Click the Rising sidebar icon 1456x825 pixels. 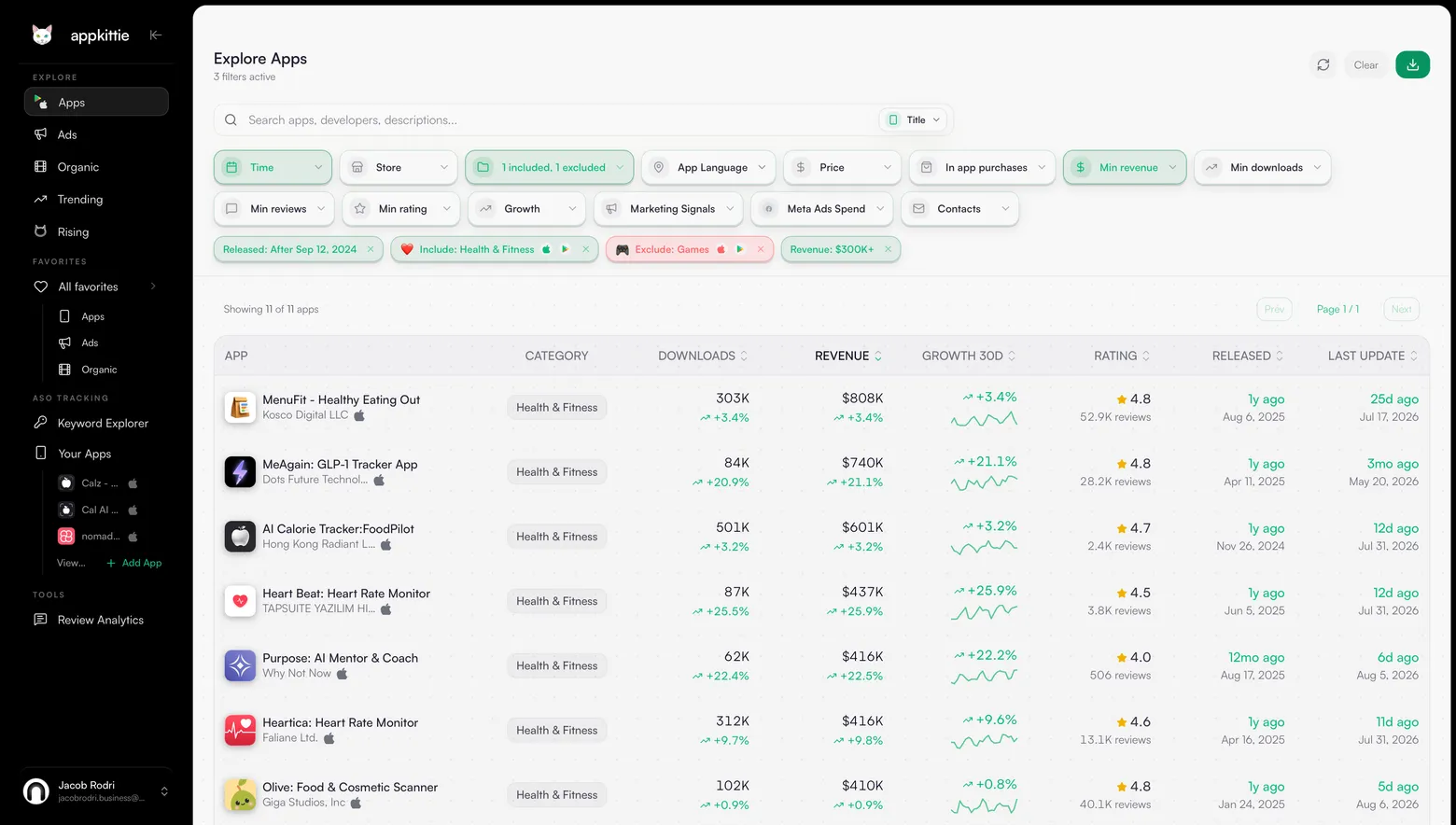tap(40, 231)
